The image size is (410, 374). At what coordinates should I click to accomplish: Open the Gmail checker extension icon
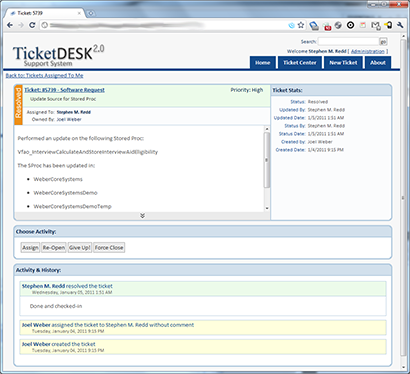(x=375, y=26)
